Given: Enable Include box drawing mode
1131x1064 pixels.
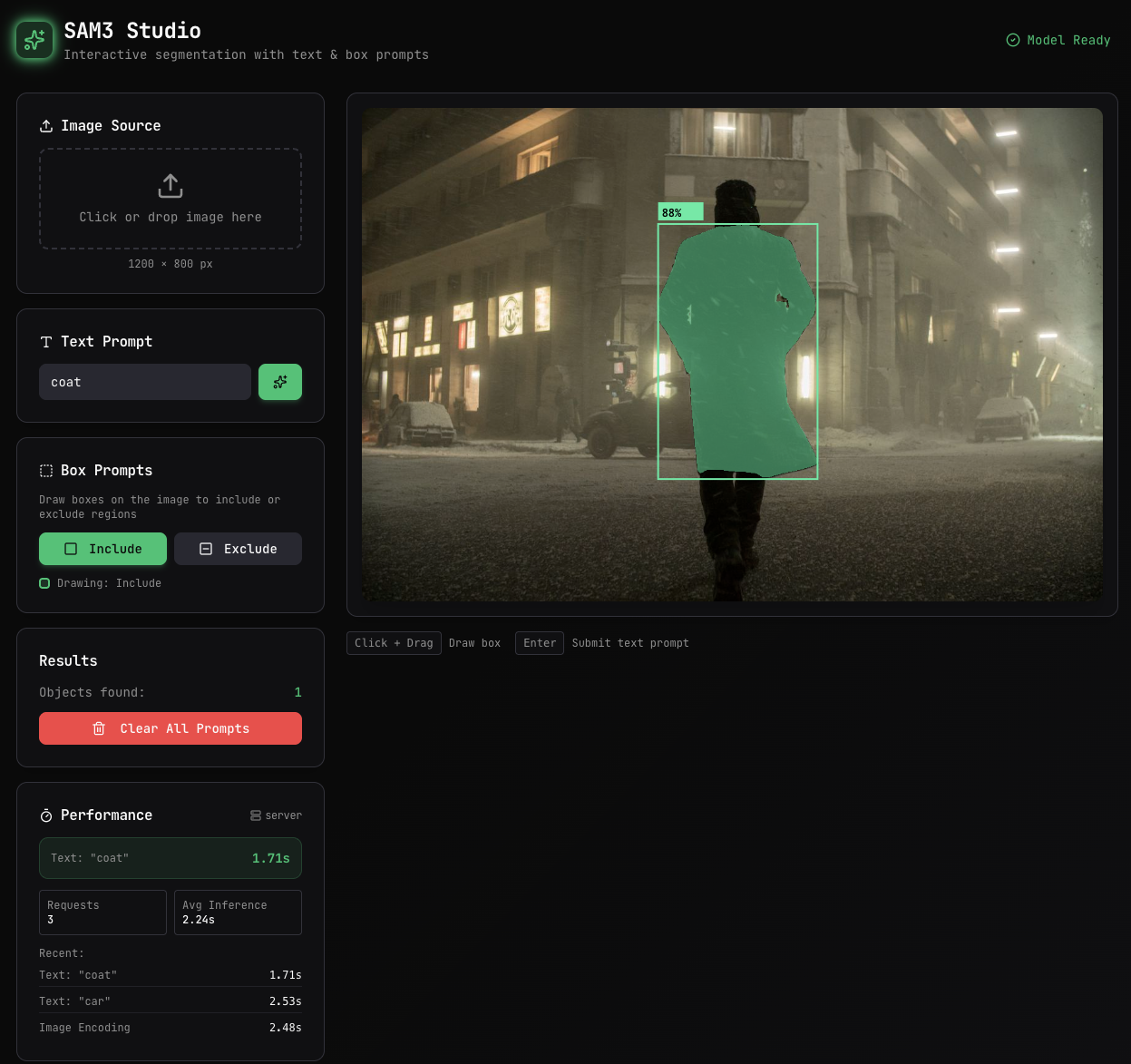Looking at the screenshot, I should (x=102, y=549).
